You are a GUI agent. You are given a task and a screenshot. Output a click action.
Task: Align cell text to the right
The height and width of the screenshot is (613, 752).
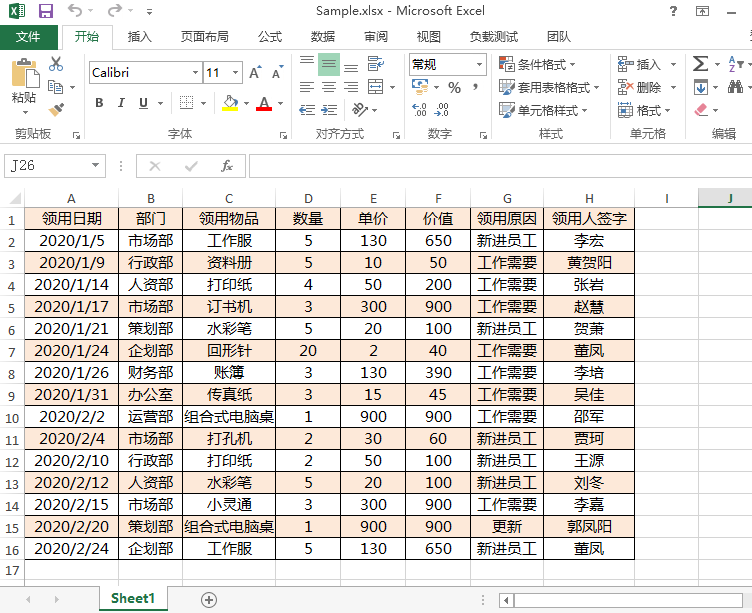click(x=351, y=87)
